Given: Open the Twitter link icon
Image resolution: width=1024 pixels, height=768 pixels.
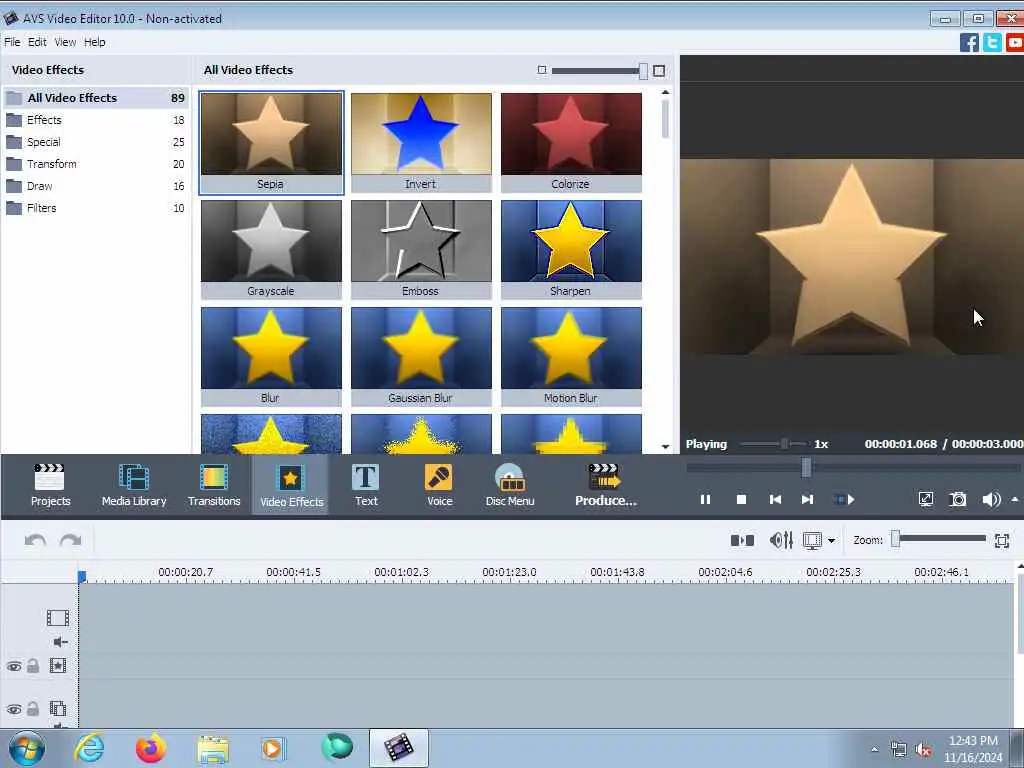Looking at the screenshot, I should tap(992, 42).
